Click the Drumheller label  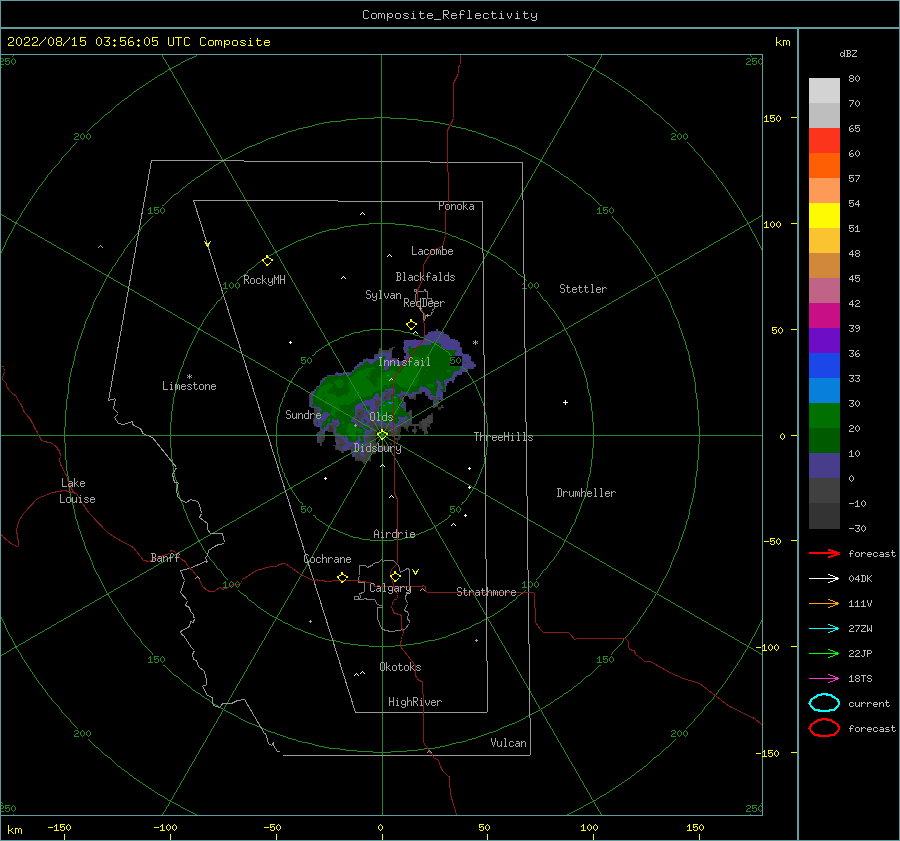(x=586, y=493)
